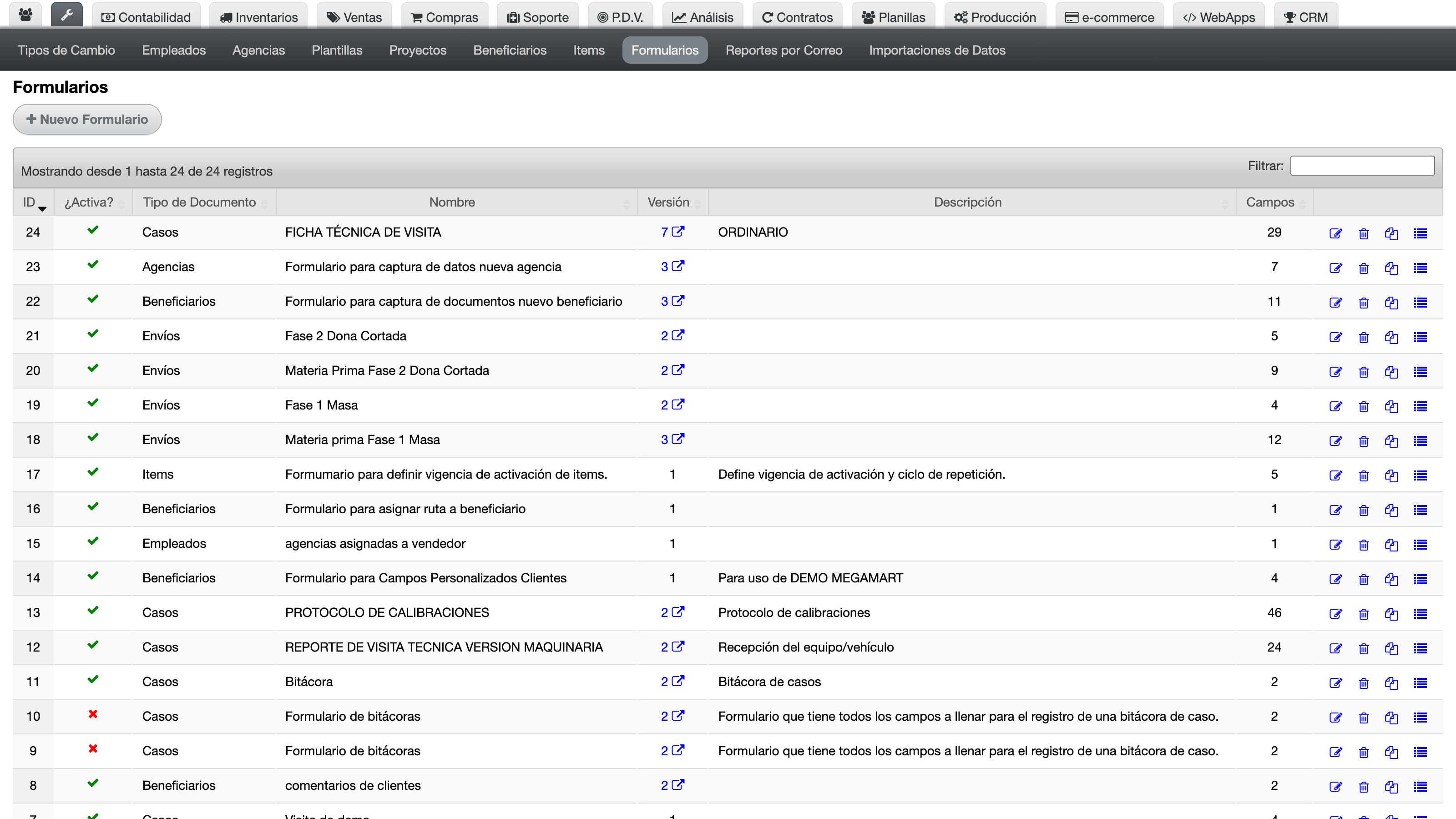Sort by Tipo de Documento column
Screen dimensions: 1456x819
pos(204,202)
